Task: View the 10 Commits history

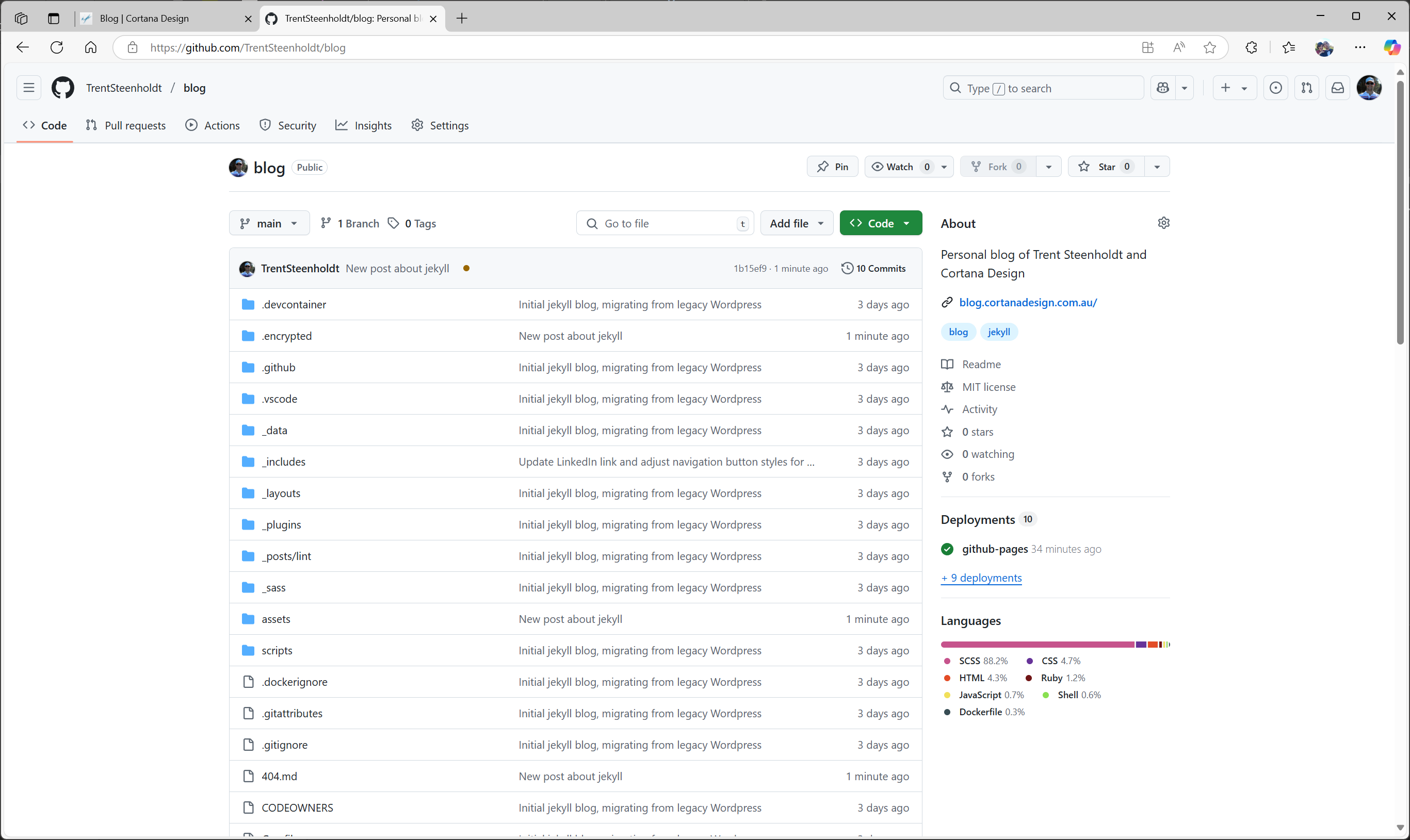Action: pos(874,268)
